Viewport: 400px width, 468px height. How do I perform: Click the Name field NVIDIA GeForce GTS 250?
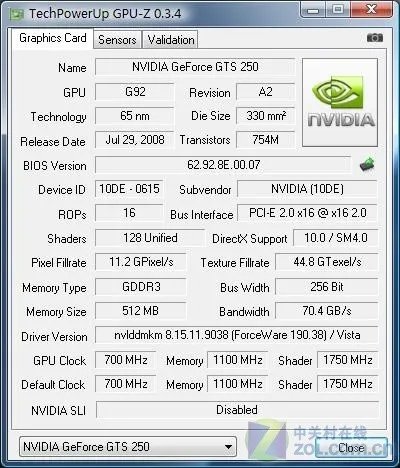(x=195, y=67)
